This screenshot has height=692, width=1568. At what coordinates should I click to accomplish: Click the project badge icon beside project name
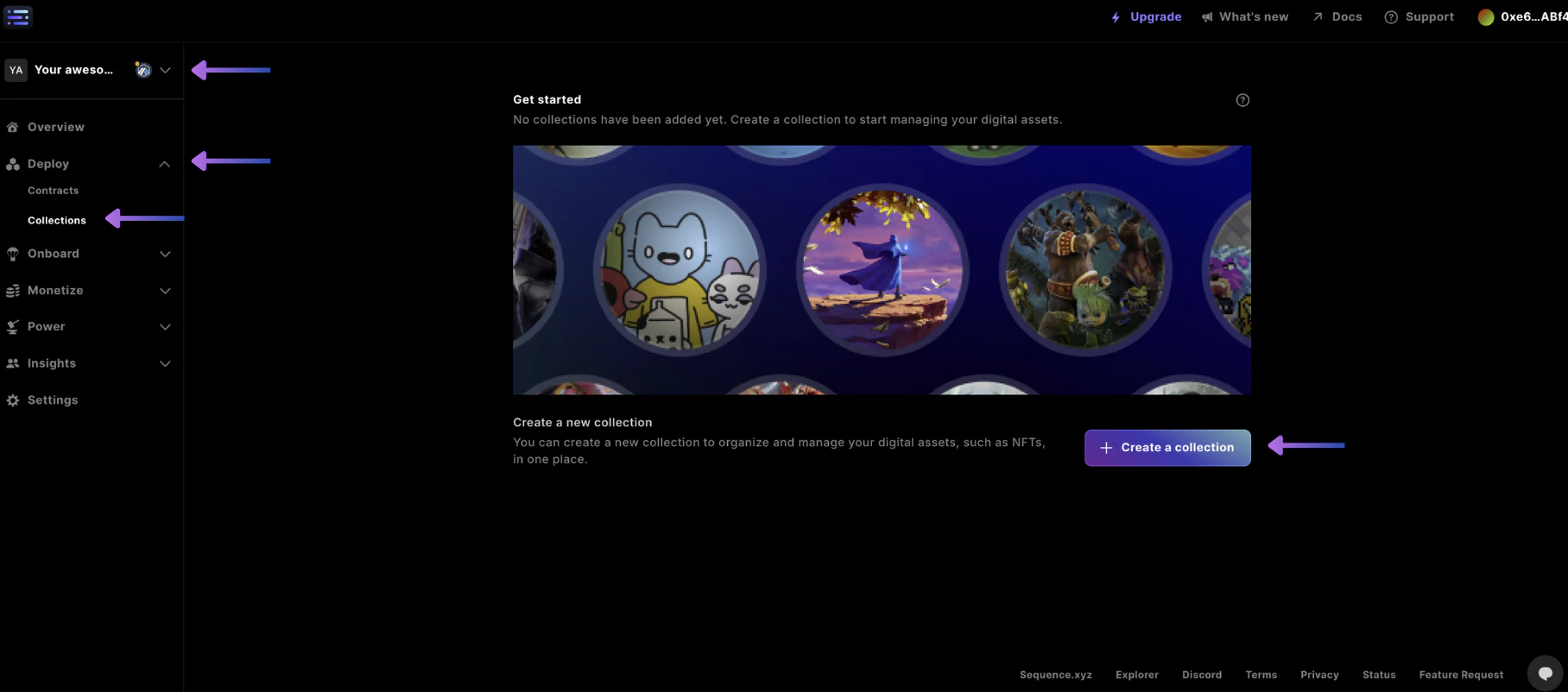tap(143, 70)
